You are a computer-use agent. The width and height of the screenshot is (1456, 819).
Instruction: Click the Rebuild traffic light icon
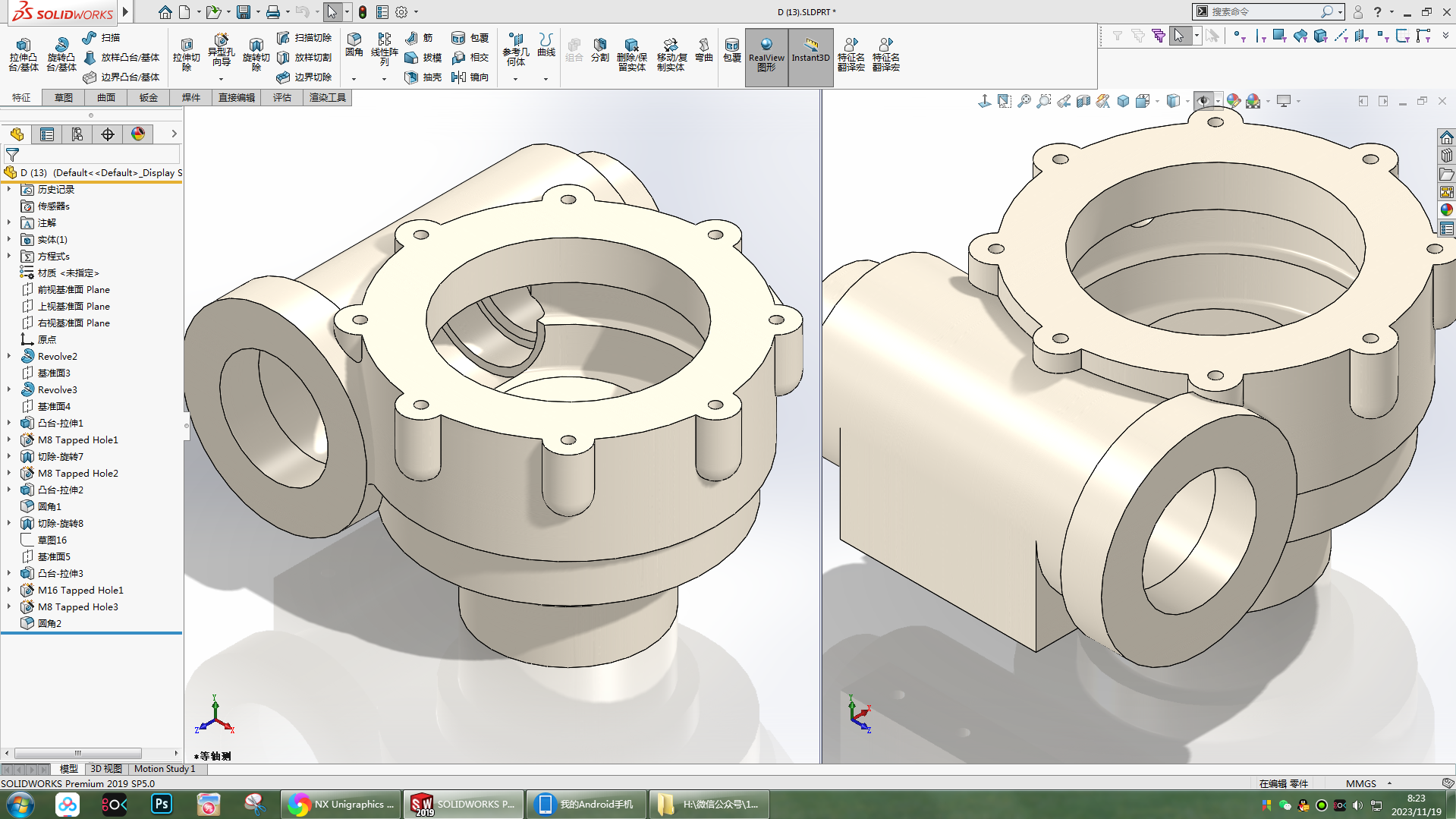point(363,12)
